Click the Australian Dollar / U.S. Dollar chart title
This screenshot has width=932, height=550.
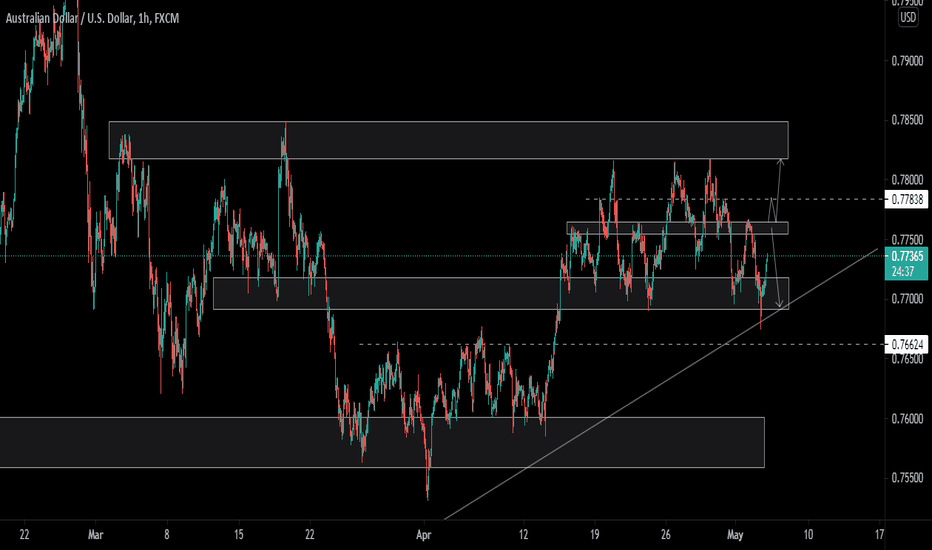[x=92, y=18]
